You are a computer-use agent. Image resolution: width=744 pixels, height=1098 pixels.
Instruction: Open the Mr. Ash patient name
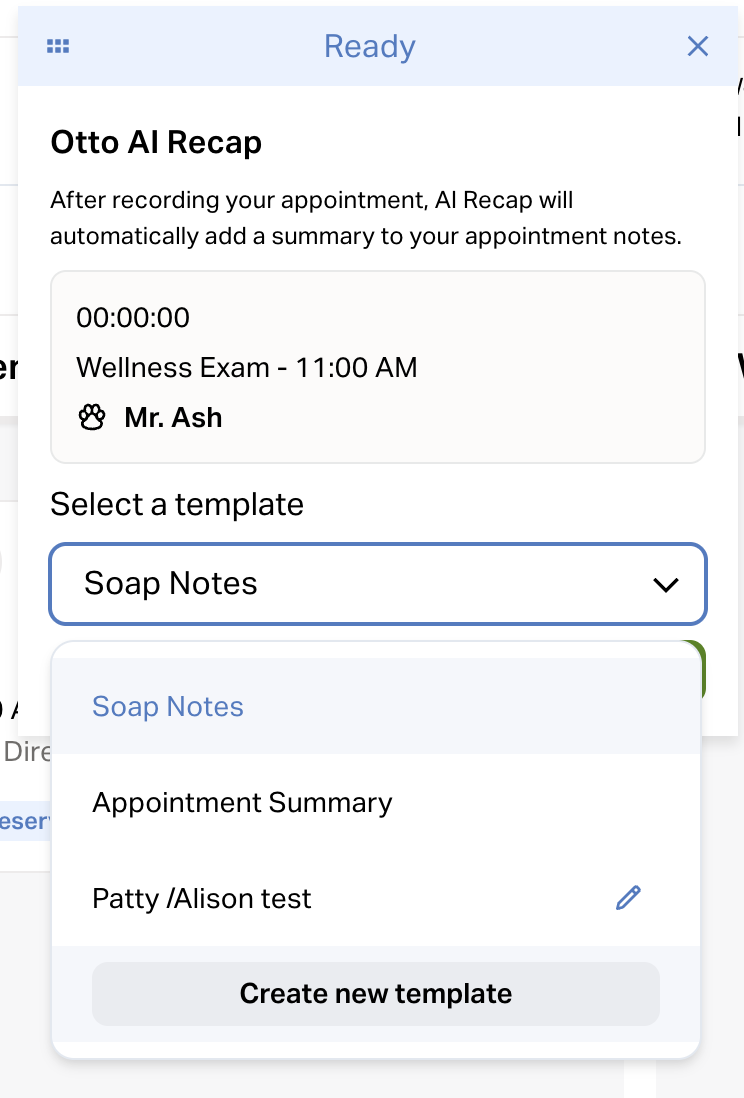click(x=173, y=417)
